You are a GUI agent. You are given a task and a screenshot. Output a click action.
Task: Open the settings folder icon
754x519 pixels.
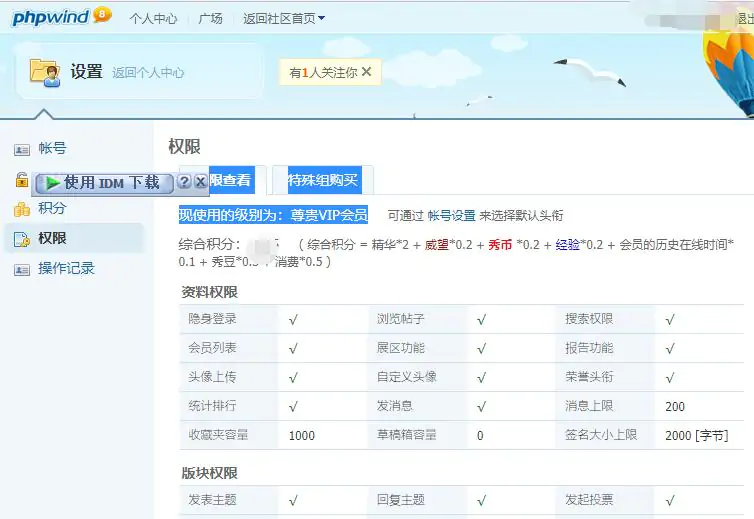(45, 73)
